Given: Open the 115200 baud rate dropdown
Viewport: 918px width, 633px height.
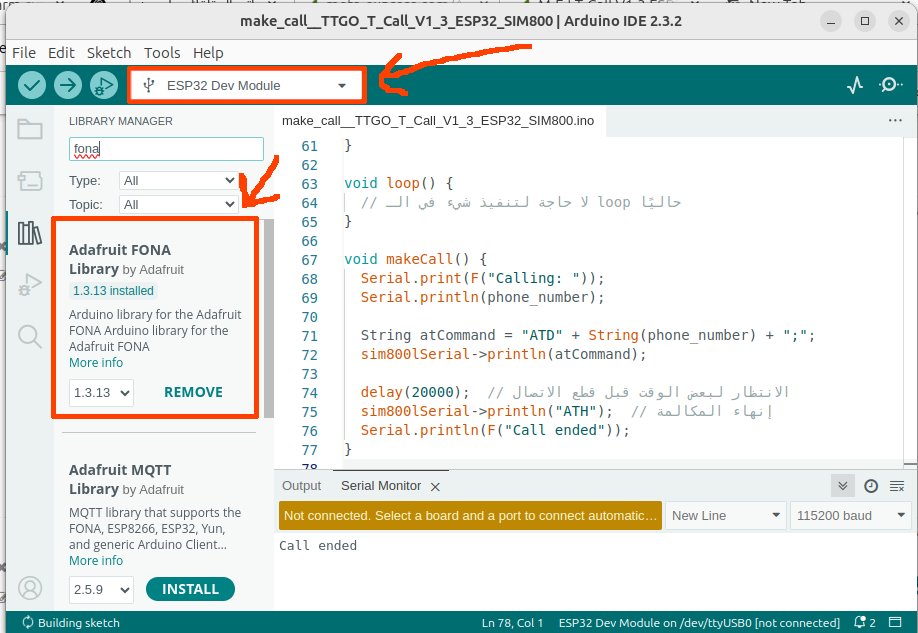Looking at the screenshot, I should (x=851, y=516).
